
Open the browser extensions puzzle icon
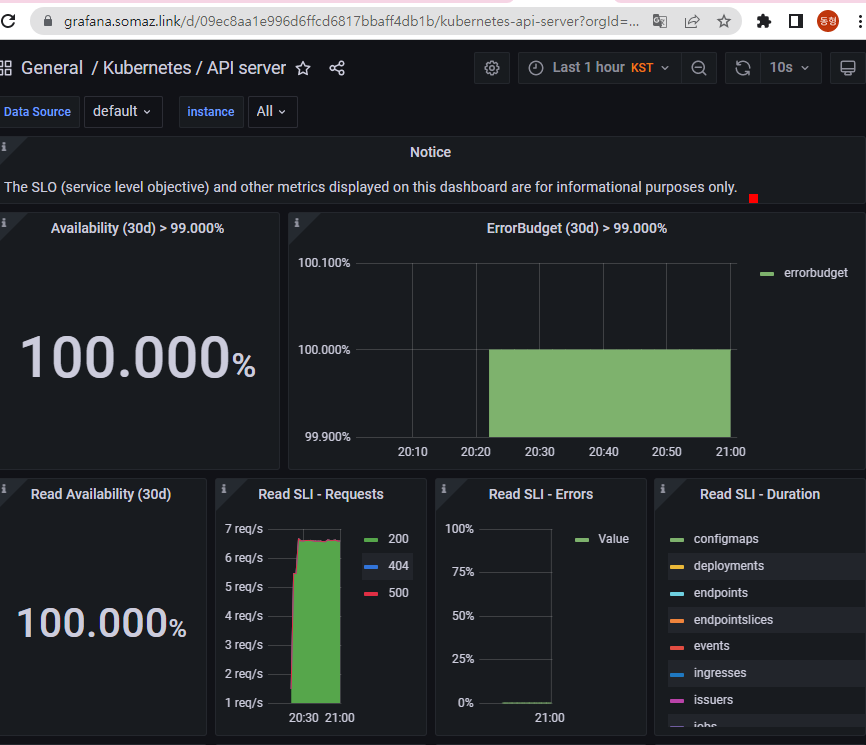tap(764, 22)
